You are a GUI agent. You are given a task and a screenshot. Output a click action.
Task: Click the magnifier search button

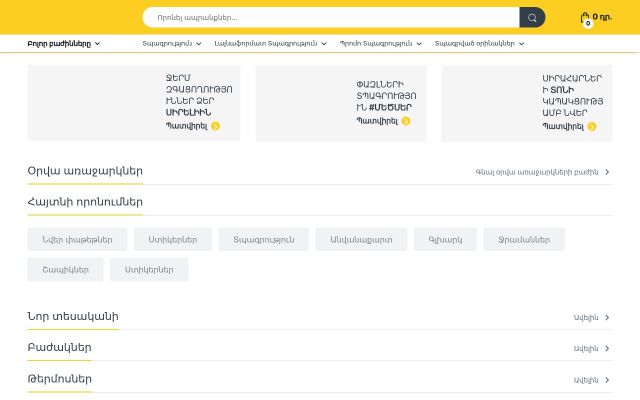coord(532,18)
